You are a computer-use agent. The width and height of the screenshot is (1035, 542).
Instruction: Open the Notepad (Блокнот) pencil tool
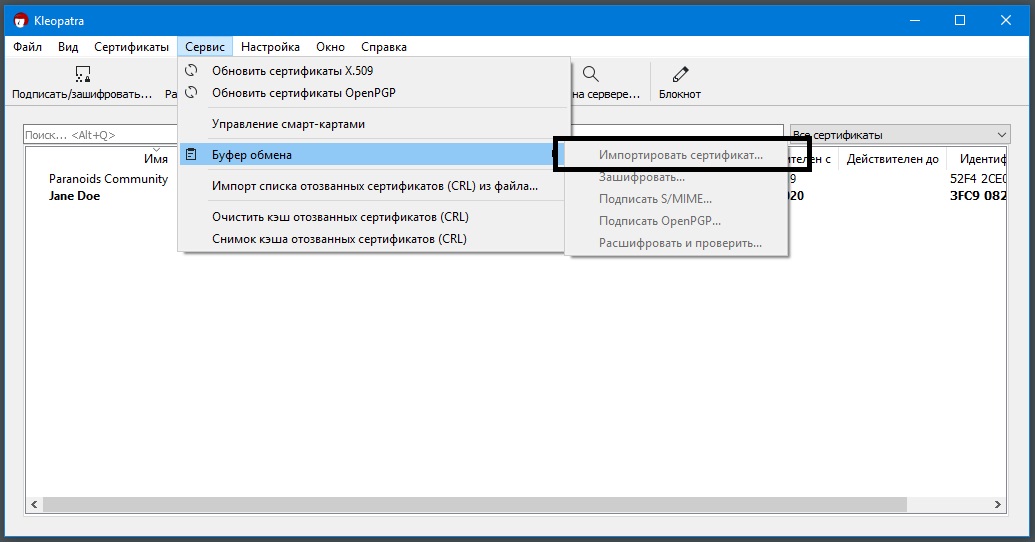680,74
